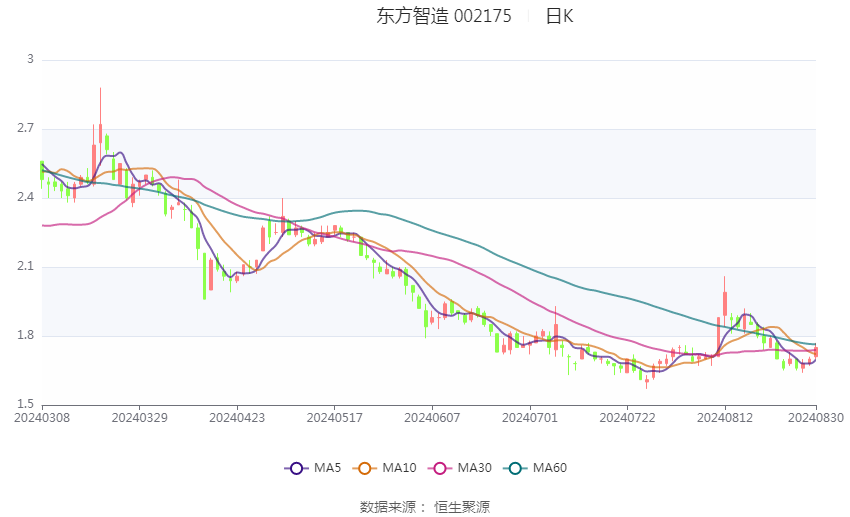Screen dimensions: 850x517
Task: Toggle the MA10 legend label
Action: (x=400, y=468)
